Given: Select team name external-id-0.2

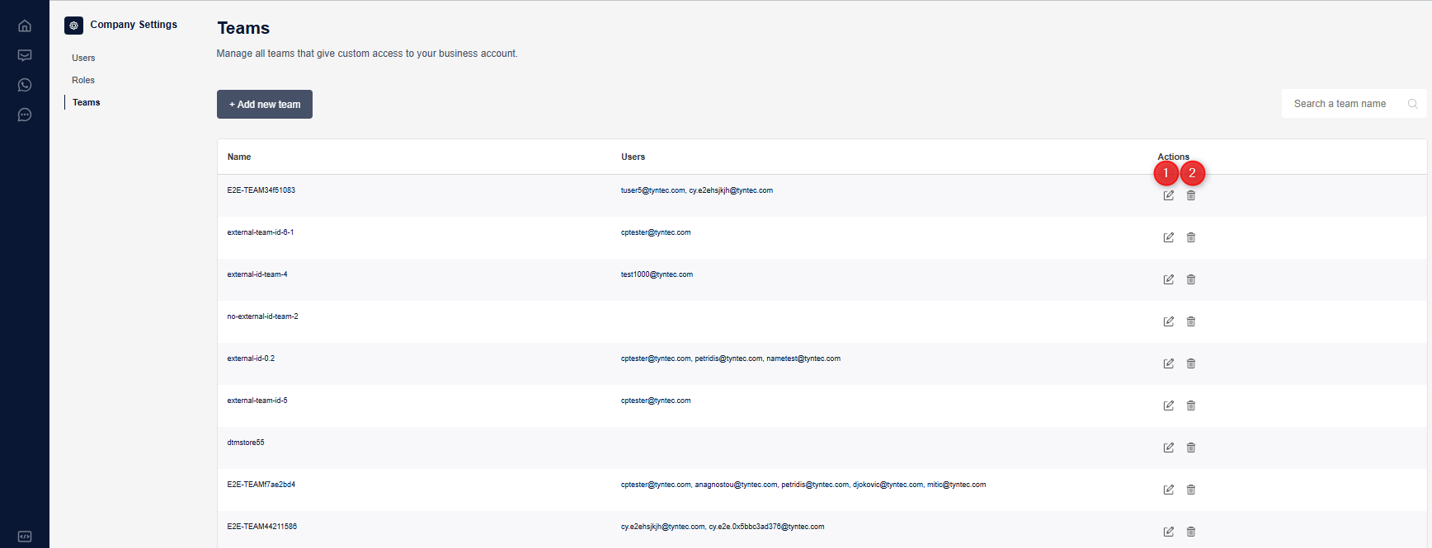Looking at the screenshot, I should click(251, 358).
